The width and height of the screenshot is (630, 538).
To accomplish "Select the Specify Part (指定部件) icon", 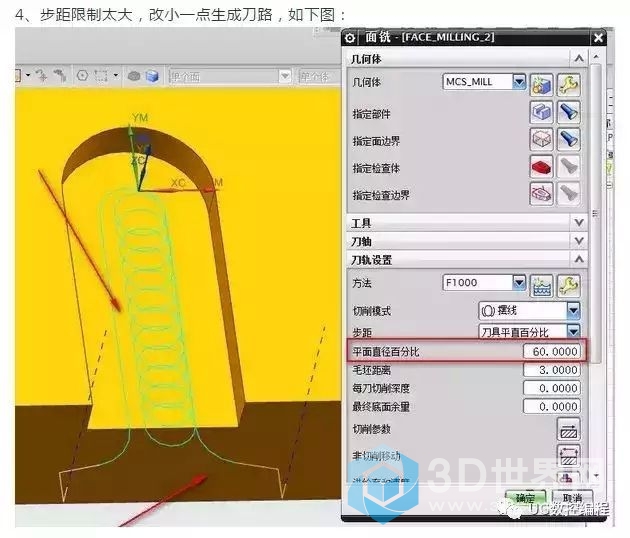I will point(542,112).
